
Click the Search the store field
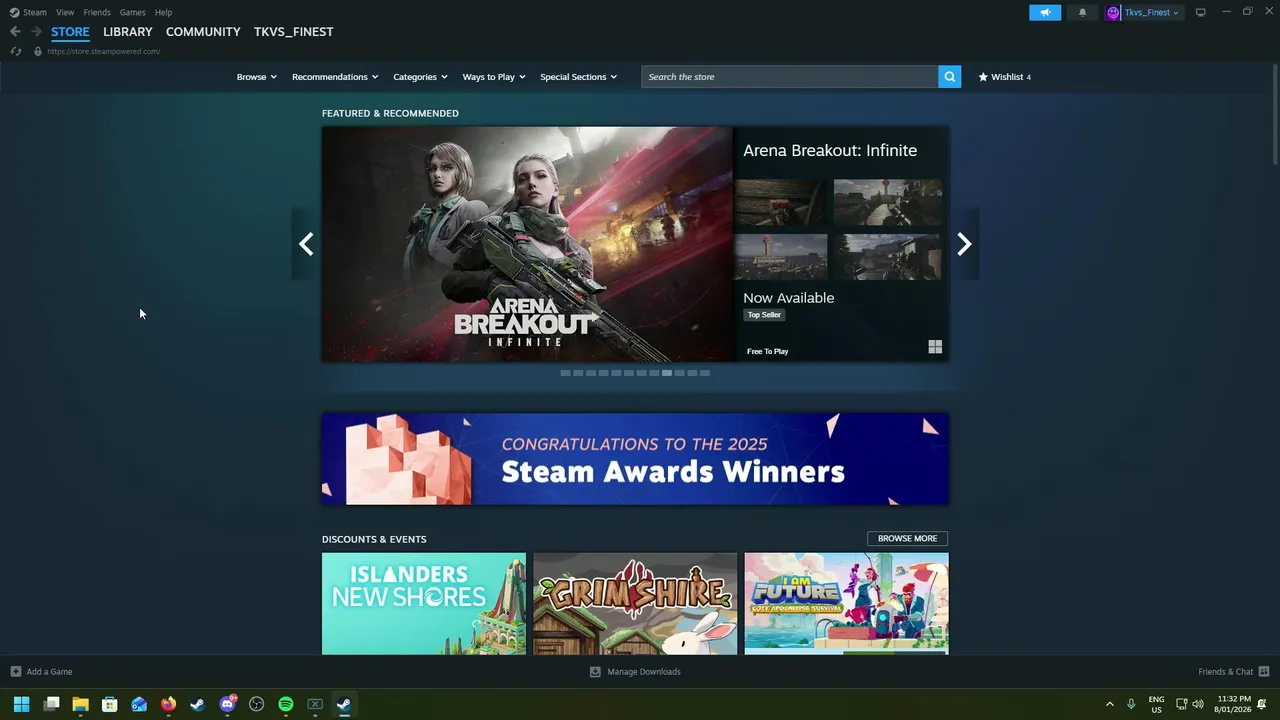[790, 76]
